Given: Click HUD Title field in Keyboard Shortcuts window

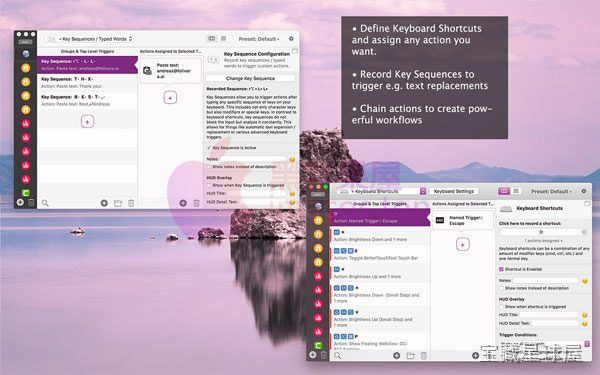Looking at the screenshot, I should [x=549, y=315].
